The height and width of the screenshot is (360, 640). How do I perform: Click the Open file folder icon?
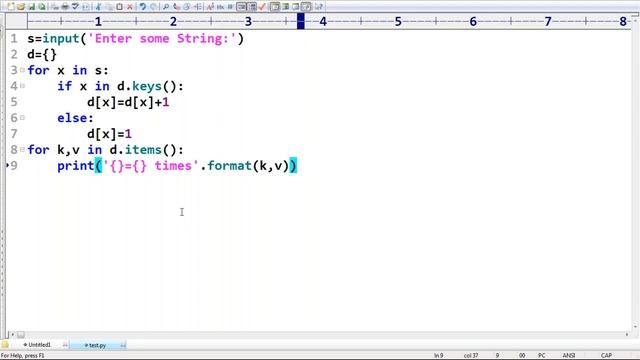pyautogui.click(x=21, y=7)
